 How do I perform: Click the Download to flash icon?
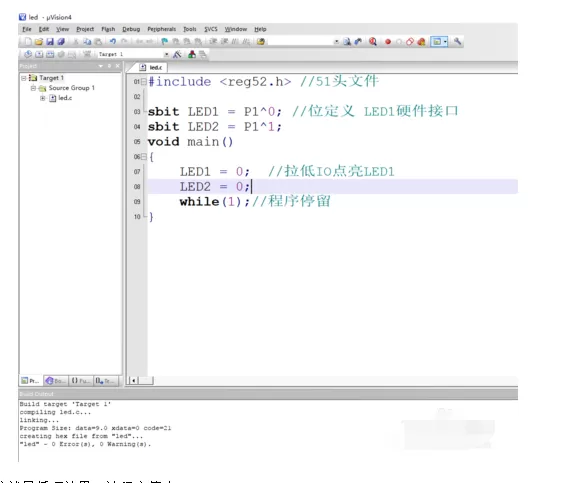point(87,54)
